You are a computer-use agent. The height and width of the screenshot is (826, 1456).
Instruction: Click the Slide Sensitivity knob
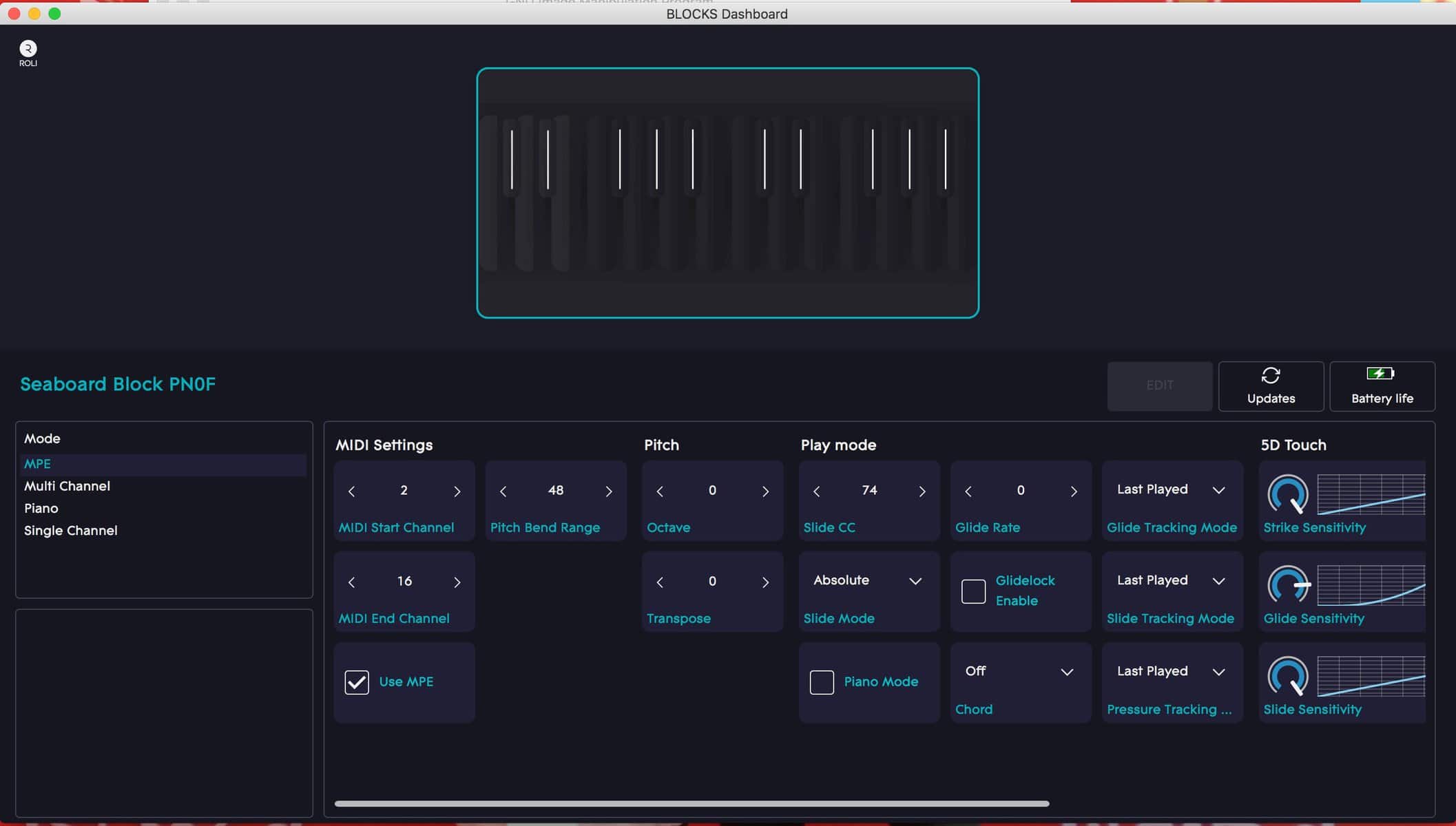point(1287,676)
